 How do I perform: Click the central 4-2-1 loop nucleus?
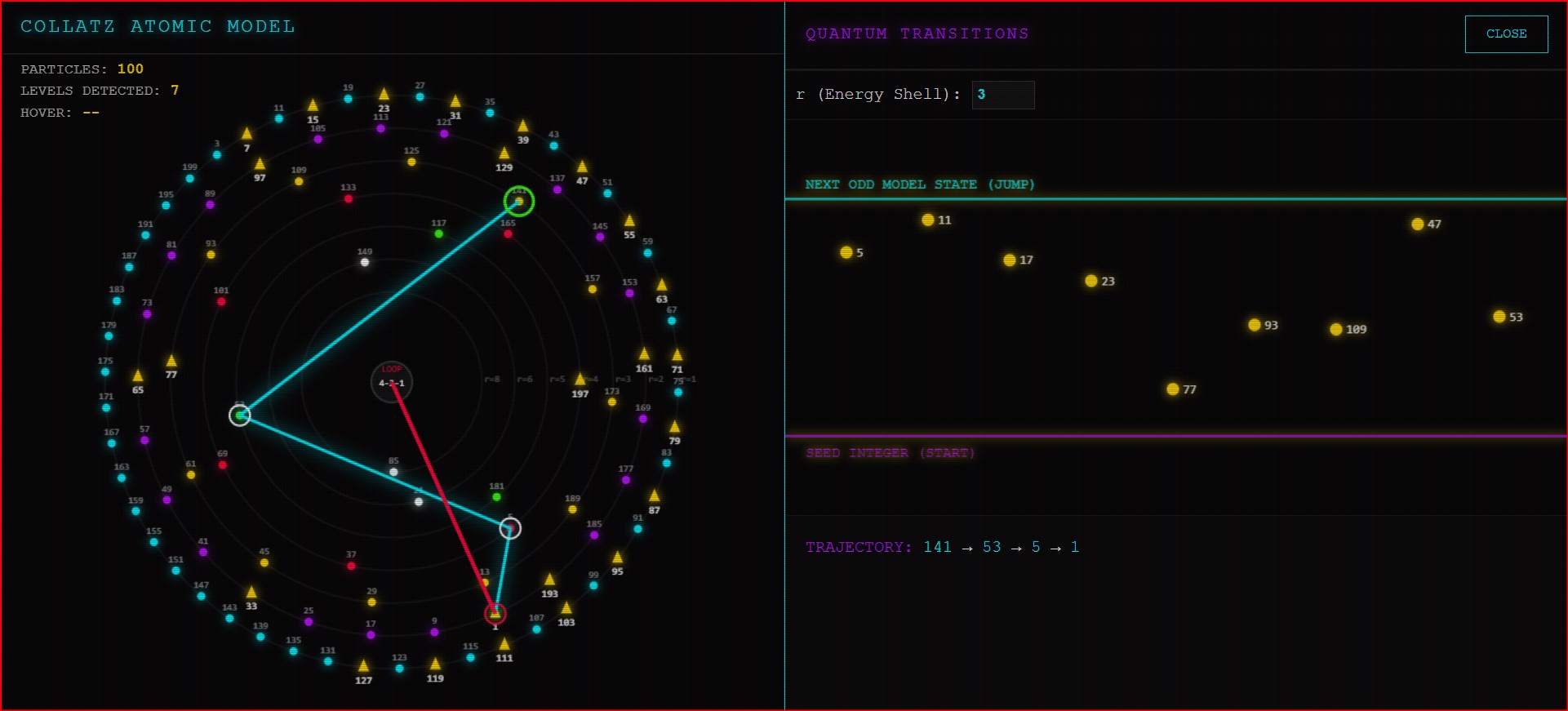tap(392, 382)
